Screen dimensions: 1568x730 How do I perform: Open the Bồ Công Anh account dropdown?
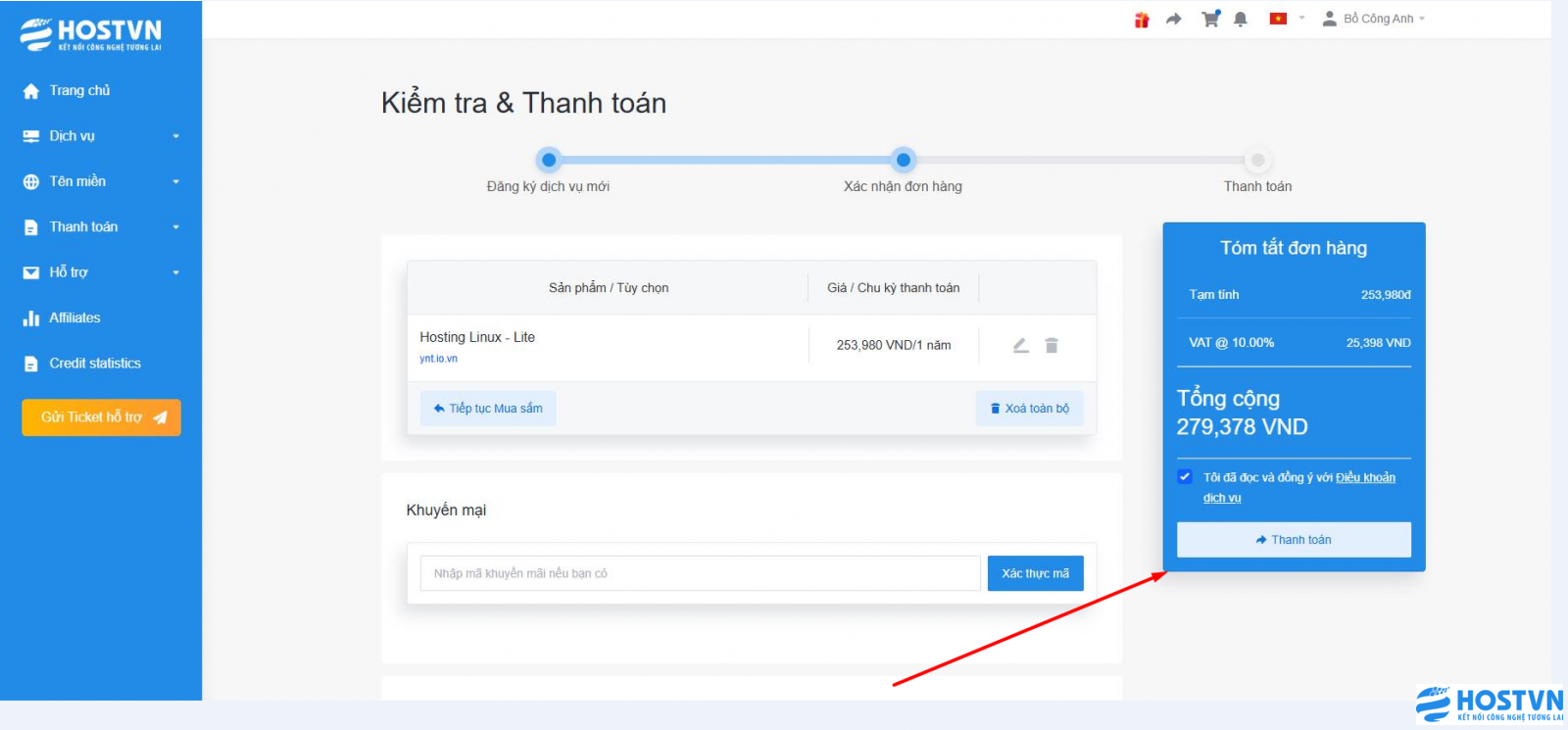(1374, 19)
